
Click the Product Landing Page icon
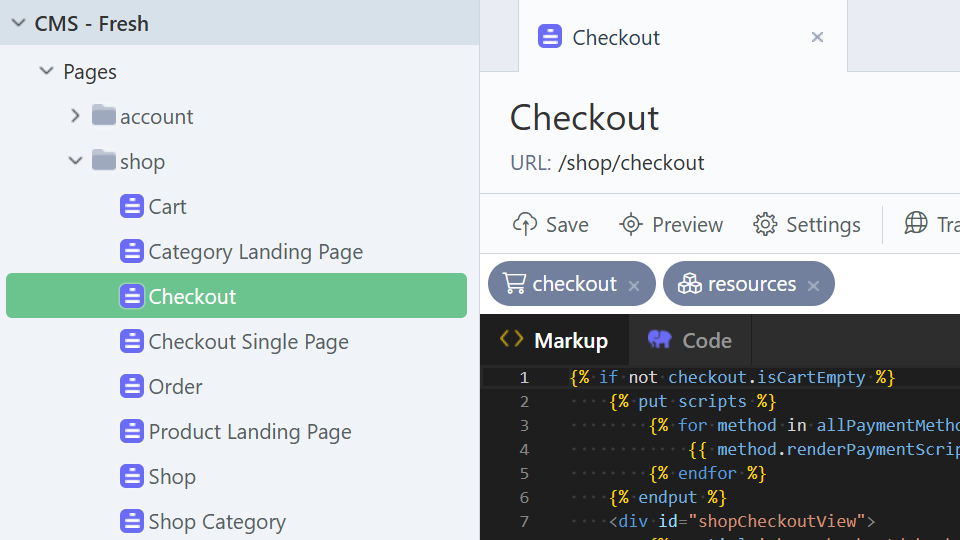tap(132, 431)
